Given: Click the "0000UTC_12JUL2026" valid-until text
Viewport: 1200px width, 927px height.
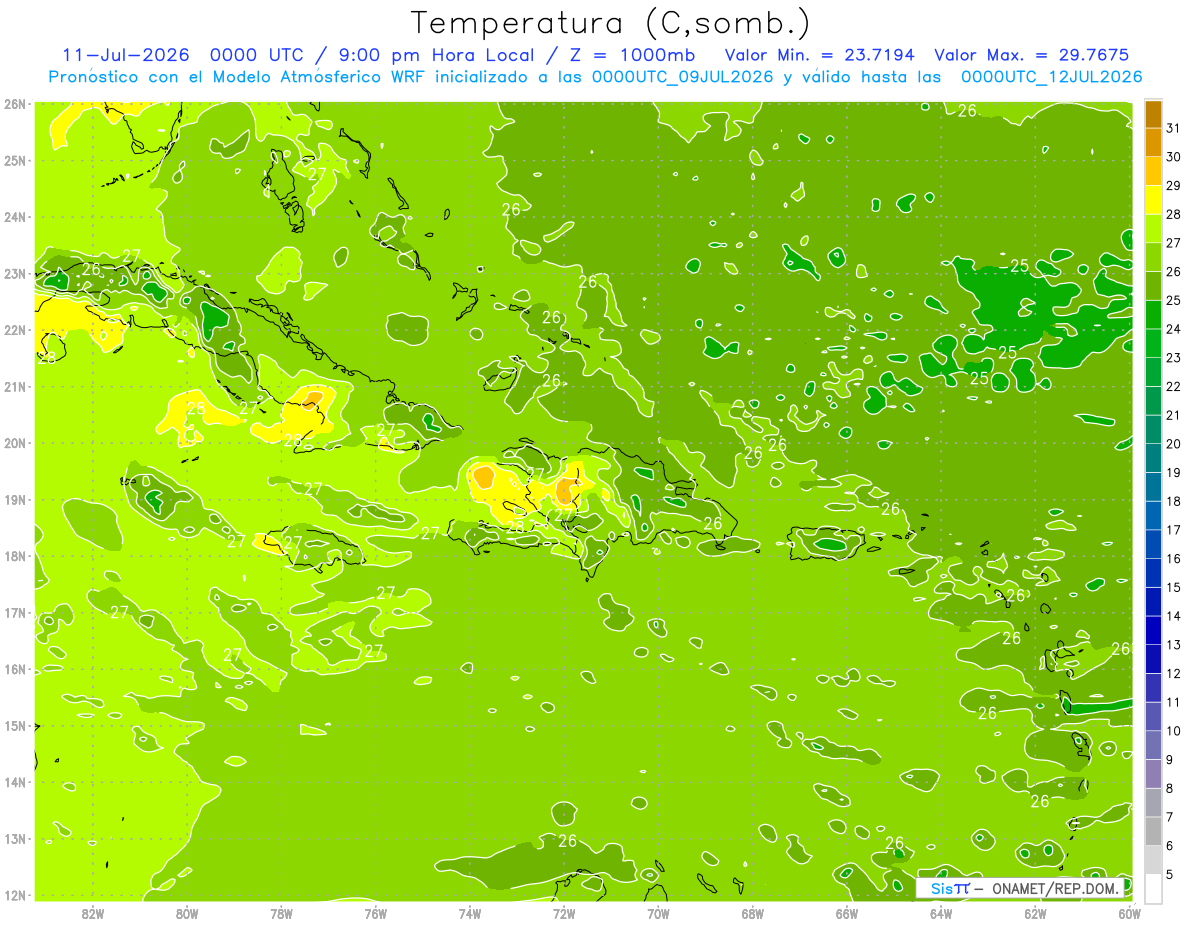Looking at the screenshot, I should click(x=1051, y=76).
